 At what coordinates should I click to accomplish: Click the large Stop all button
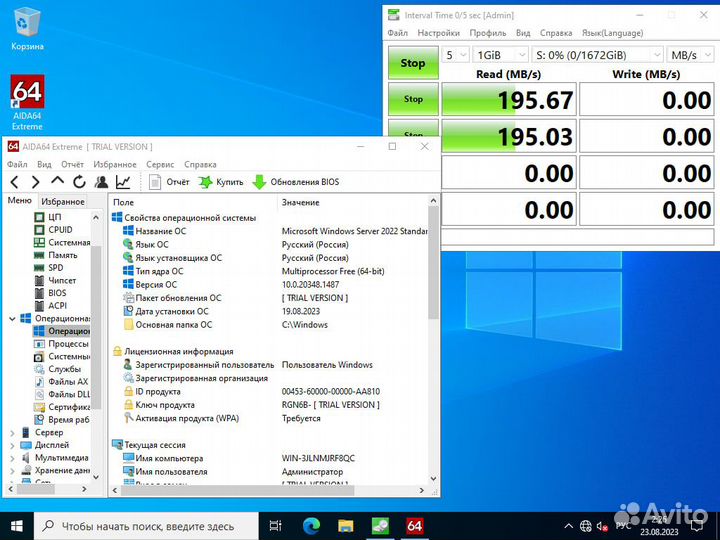(x=413, y=63)
